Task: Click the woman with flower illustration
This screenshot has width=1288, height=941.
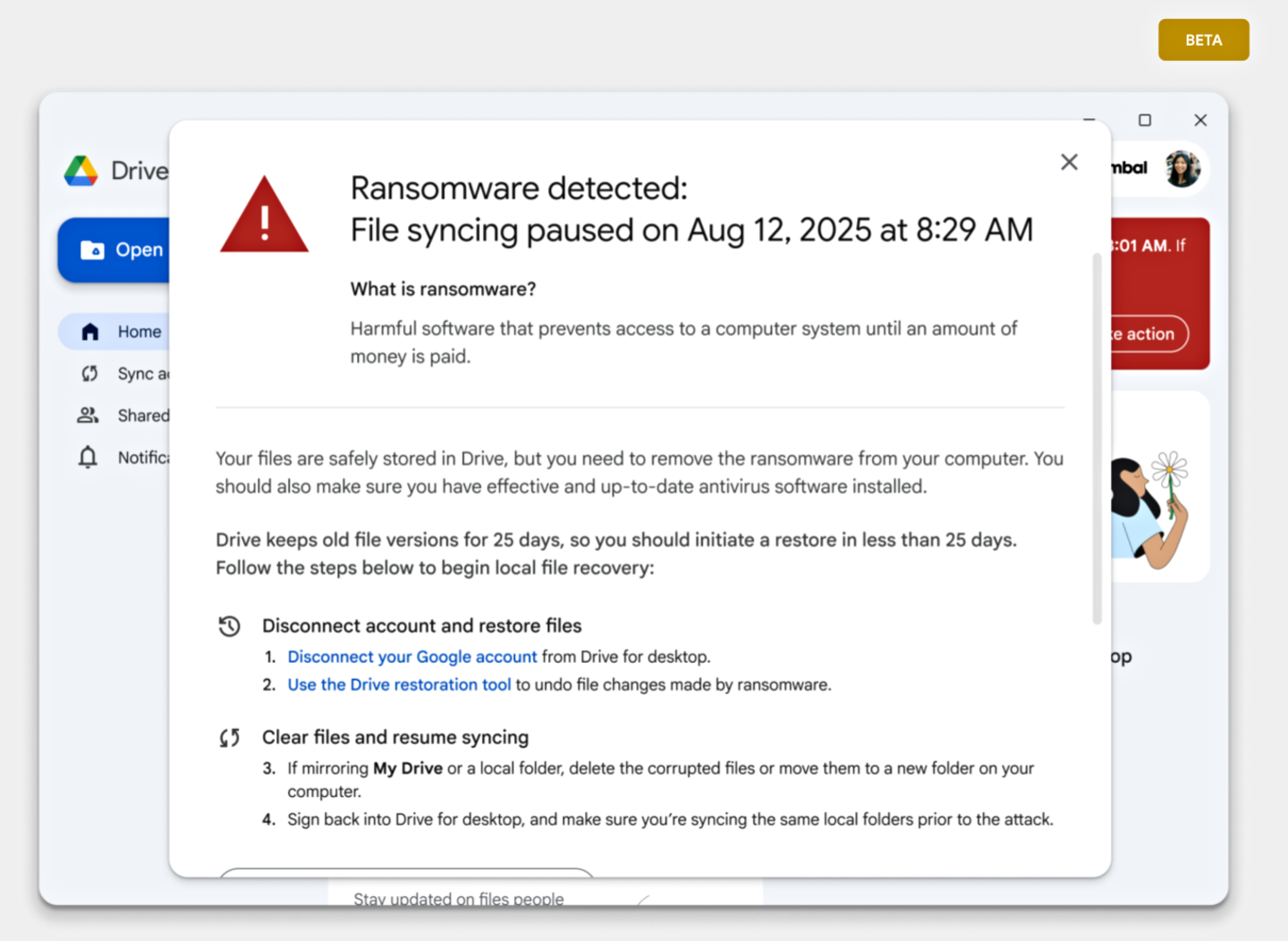Action: [x=1149, y=510]
